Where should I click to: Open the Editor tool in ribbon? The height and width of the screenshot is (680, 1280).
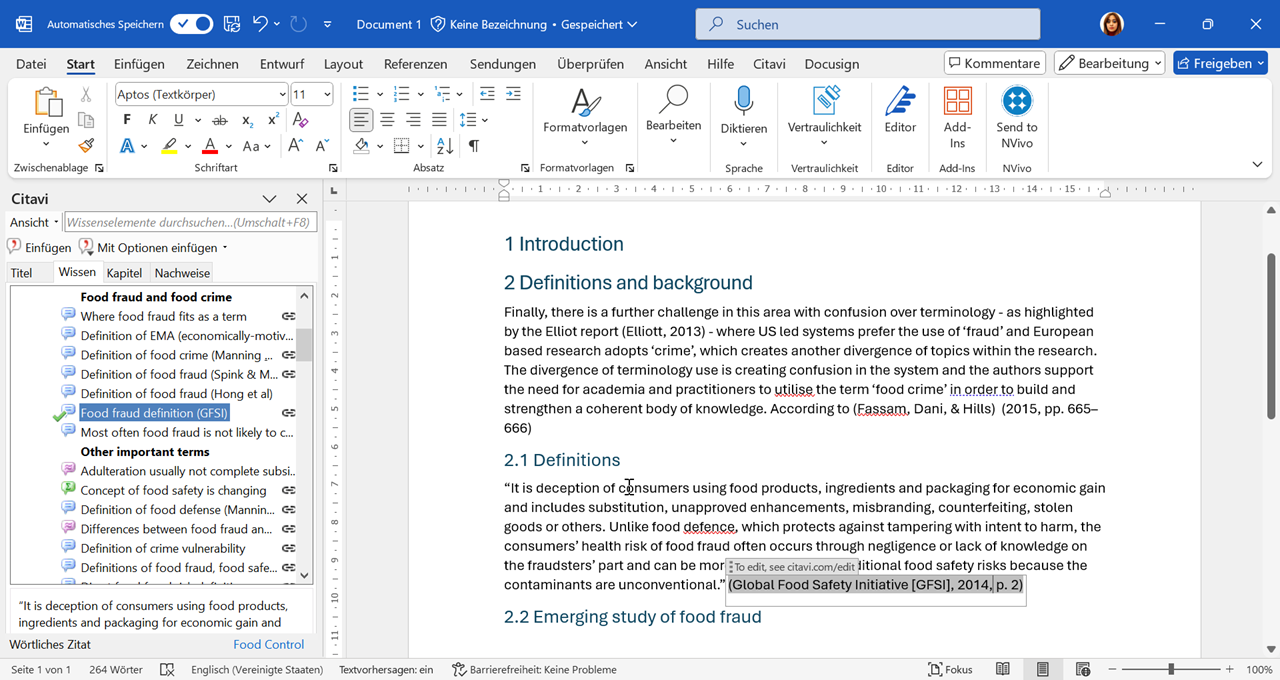point(900,110)
